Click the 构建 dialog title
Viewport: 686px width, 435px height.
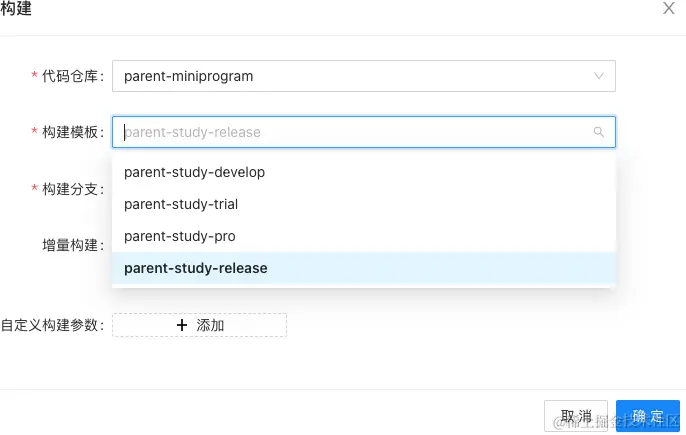click(16, 9)
